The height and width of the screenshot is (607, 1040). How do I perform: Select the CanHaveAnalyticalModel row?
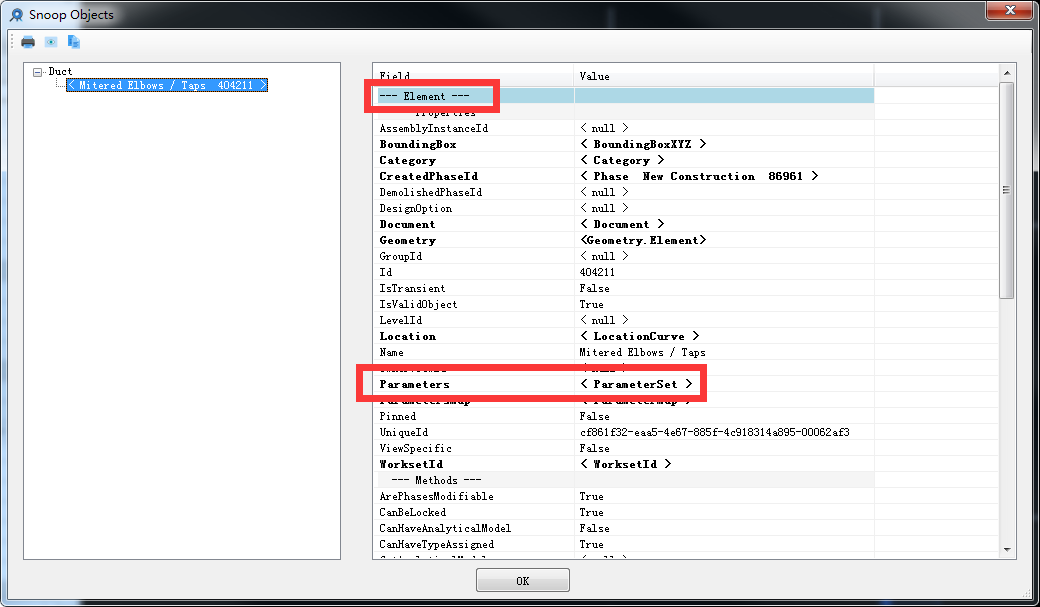click(x=623, y=528)
